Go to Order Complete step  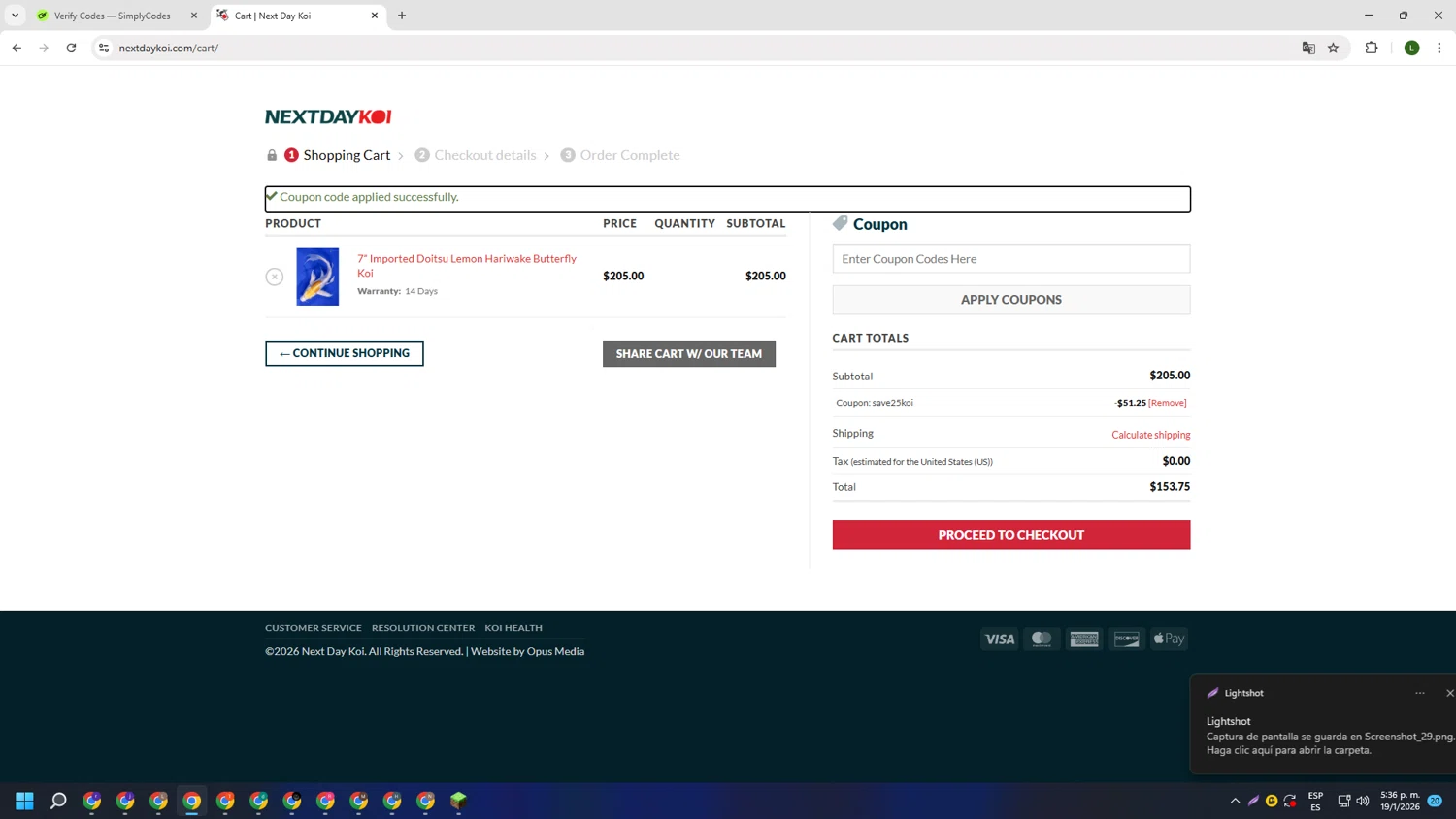click(620, 155)
